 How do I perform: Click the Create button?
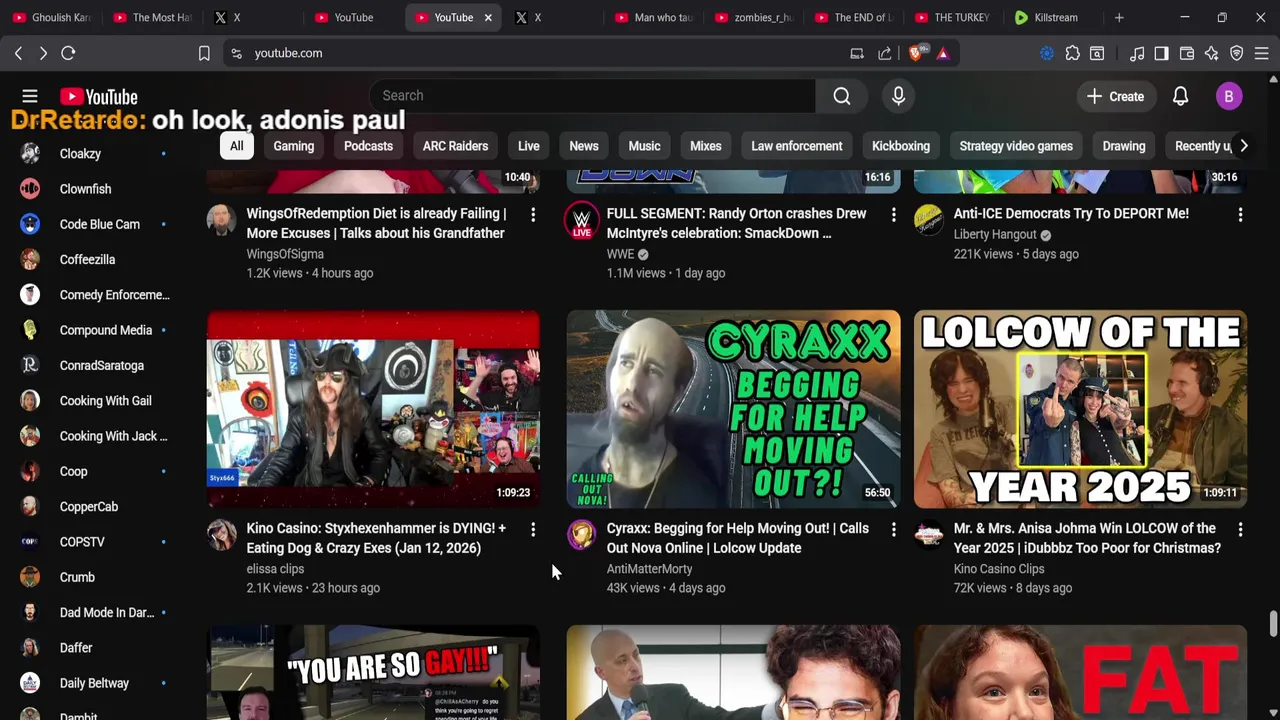pos(1115,96)
